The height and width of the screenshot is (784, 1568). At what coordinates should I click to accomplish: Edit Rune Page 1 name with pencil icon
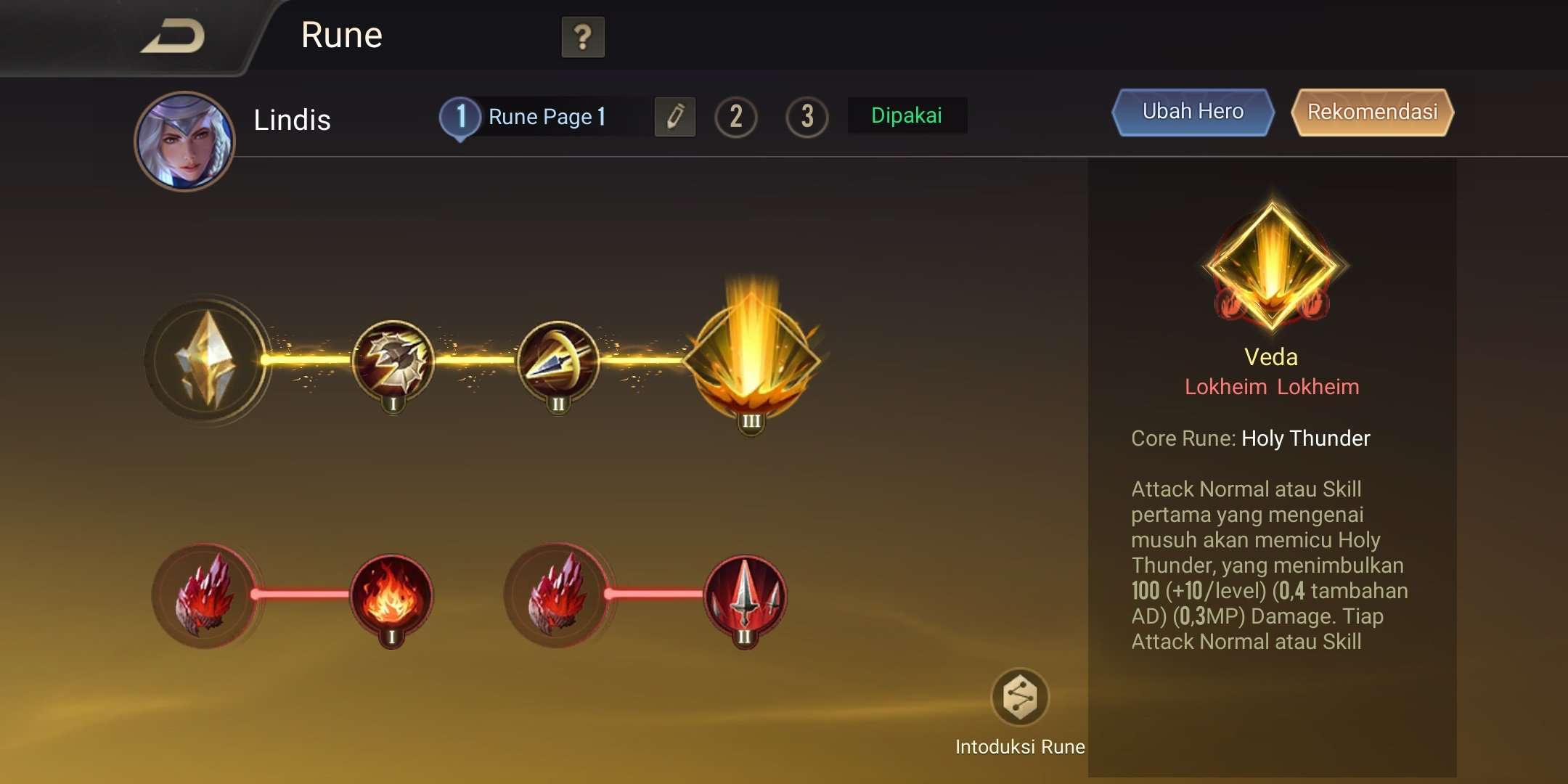(675, 116)
